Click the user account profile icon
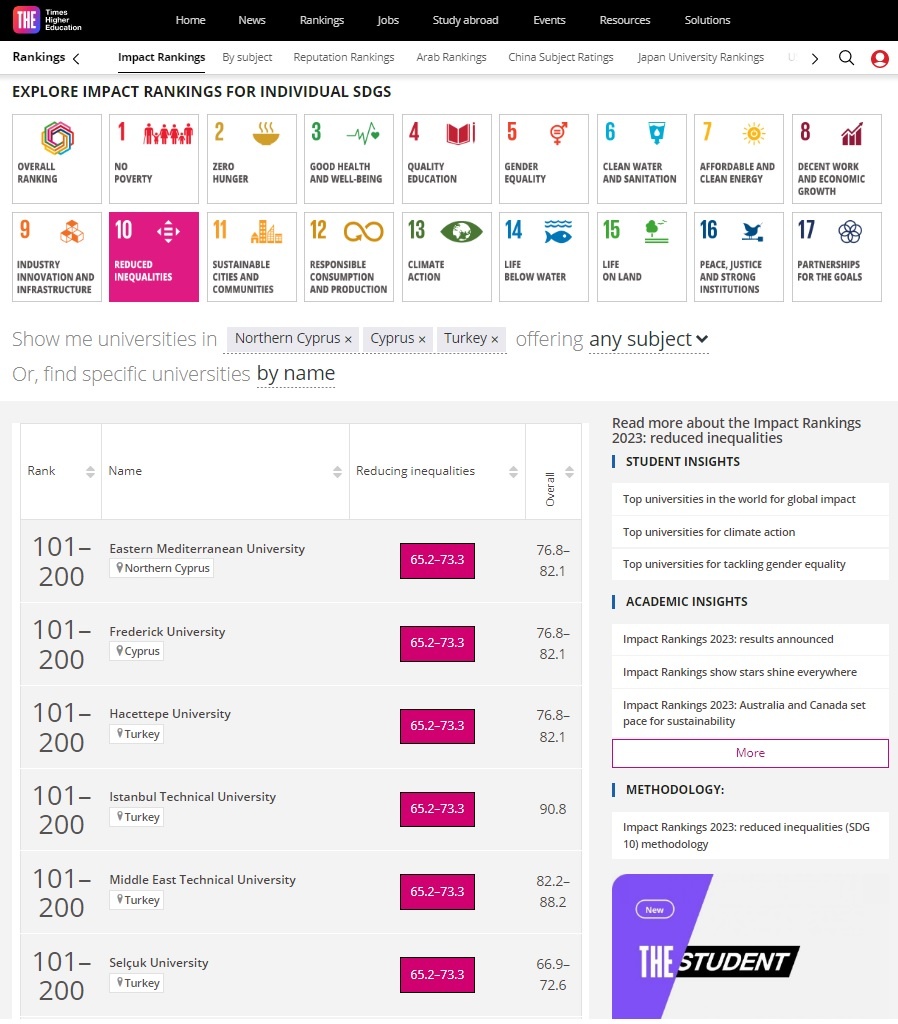The height and width of the screenshot is (1024, 898). pyautogui.click(x=879, y=58)
